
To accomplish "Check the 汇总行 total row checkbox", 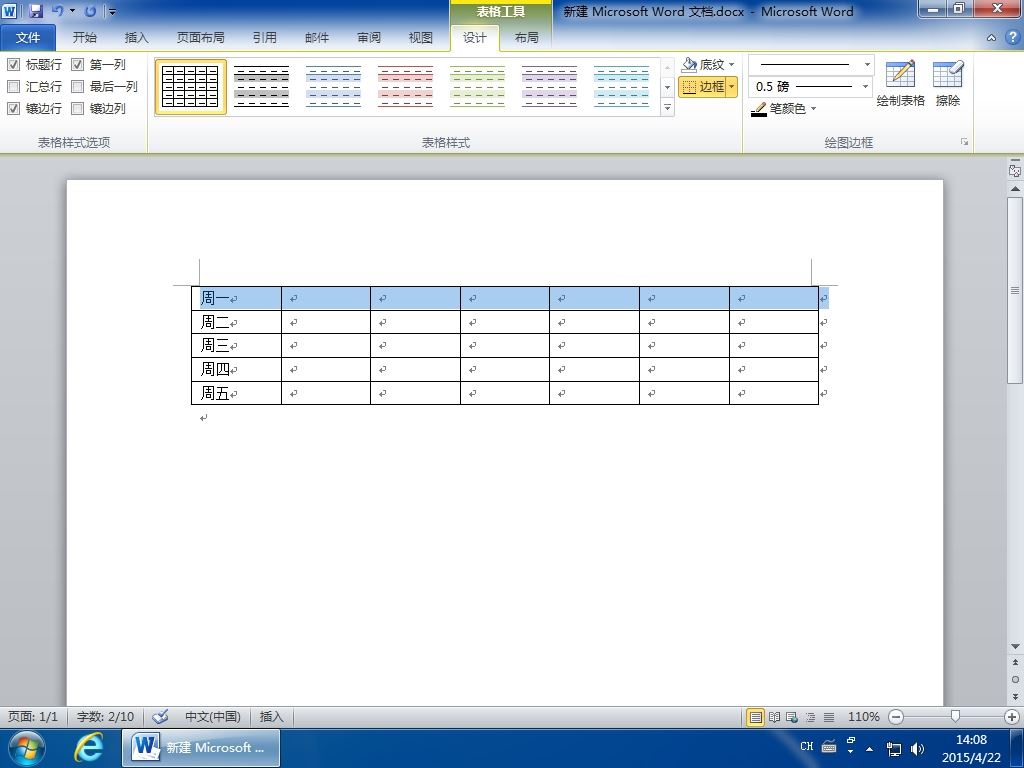I will coord(13,86).
